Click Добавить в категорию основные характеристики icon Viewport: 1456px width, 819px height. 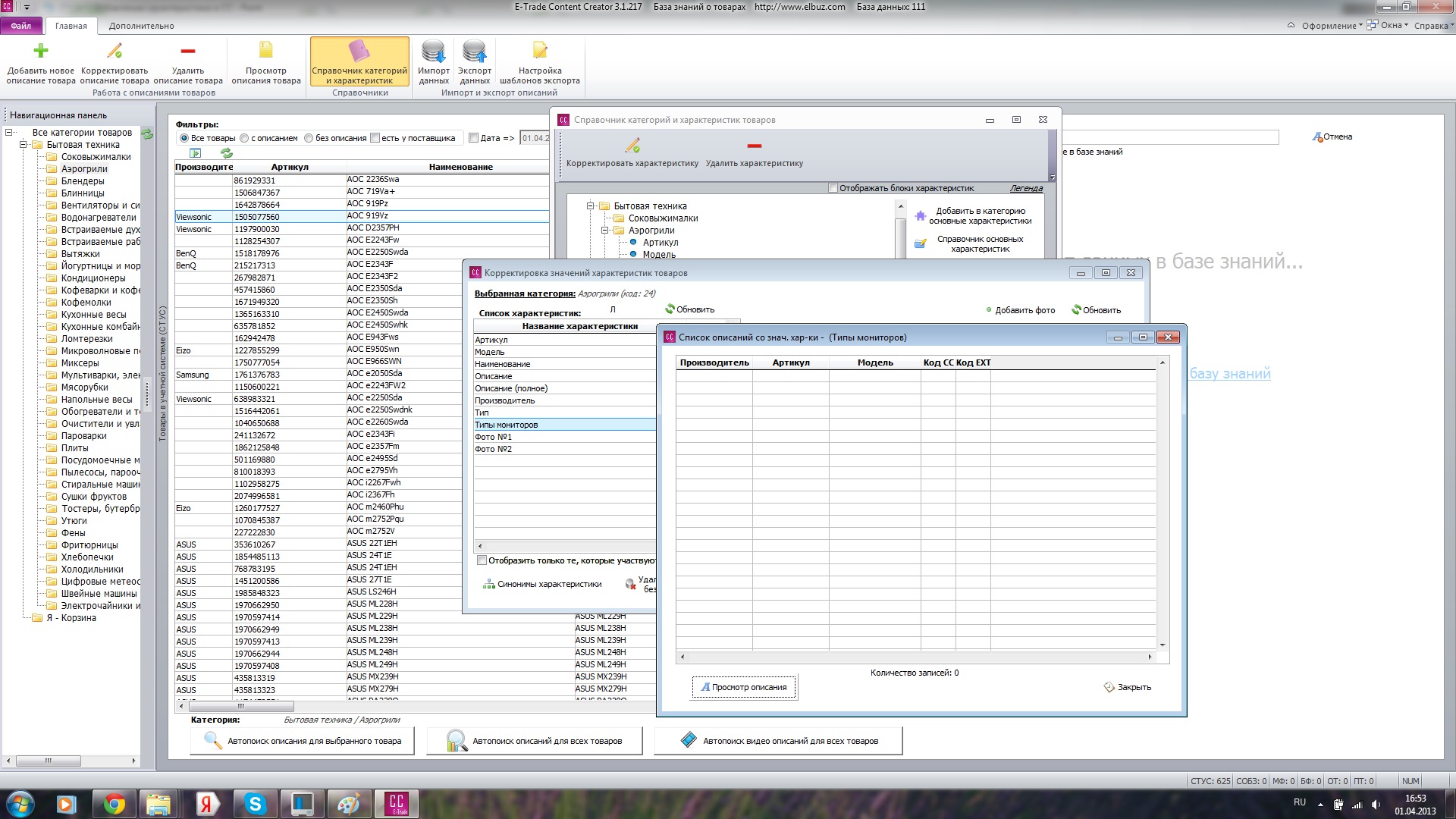[920, 216]
